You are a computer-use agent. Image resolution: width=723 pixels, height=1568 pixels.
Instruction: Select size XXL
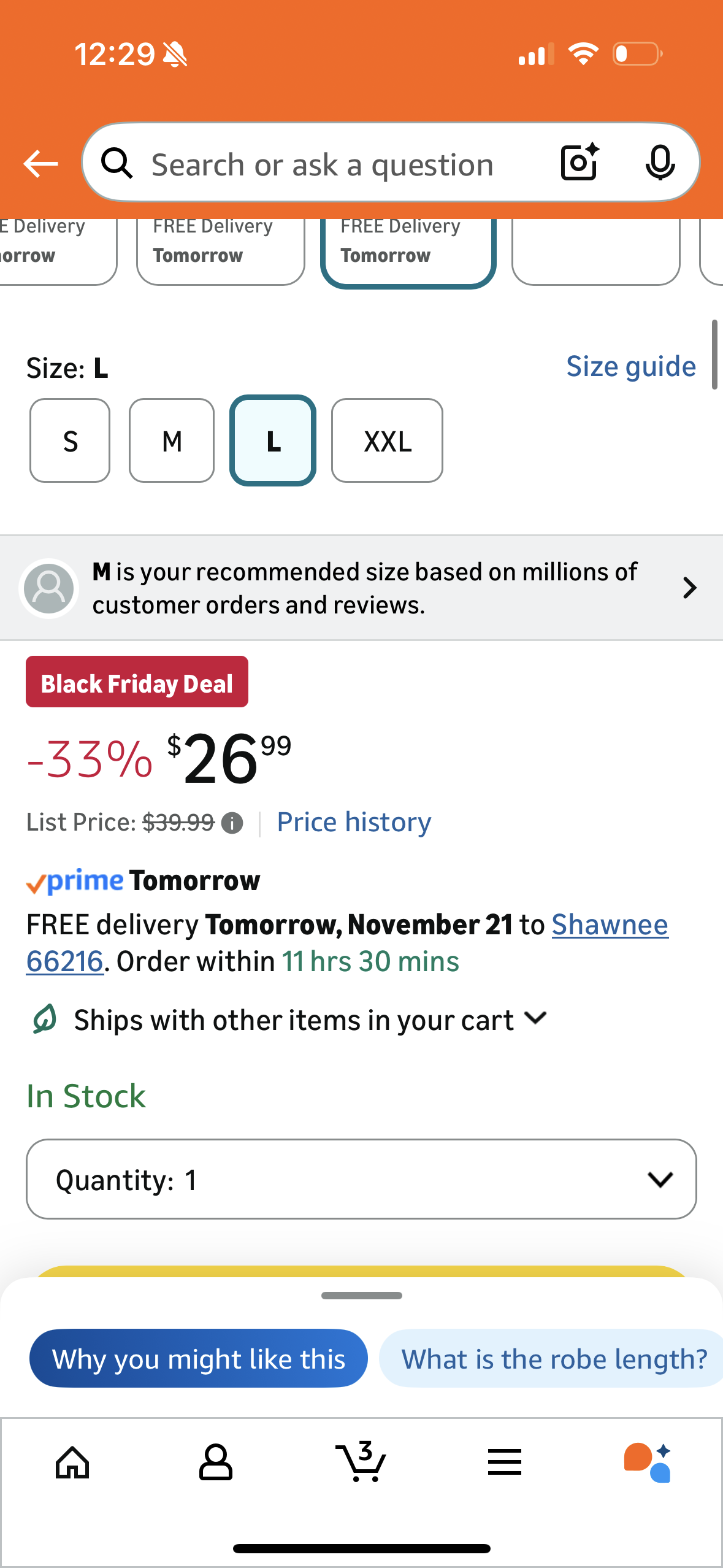[387, 441]
